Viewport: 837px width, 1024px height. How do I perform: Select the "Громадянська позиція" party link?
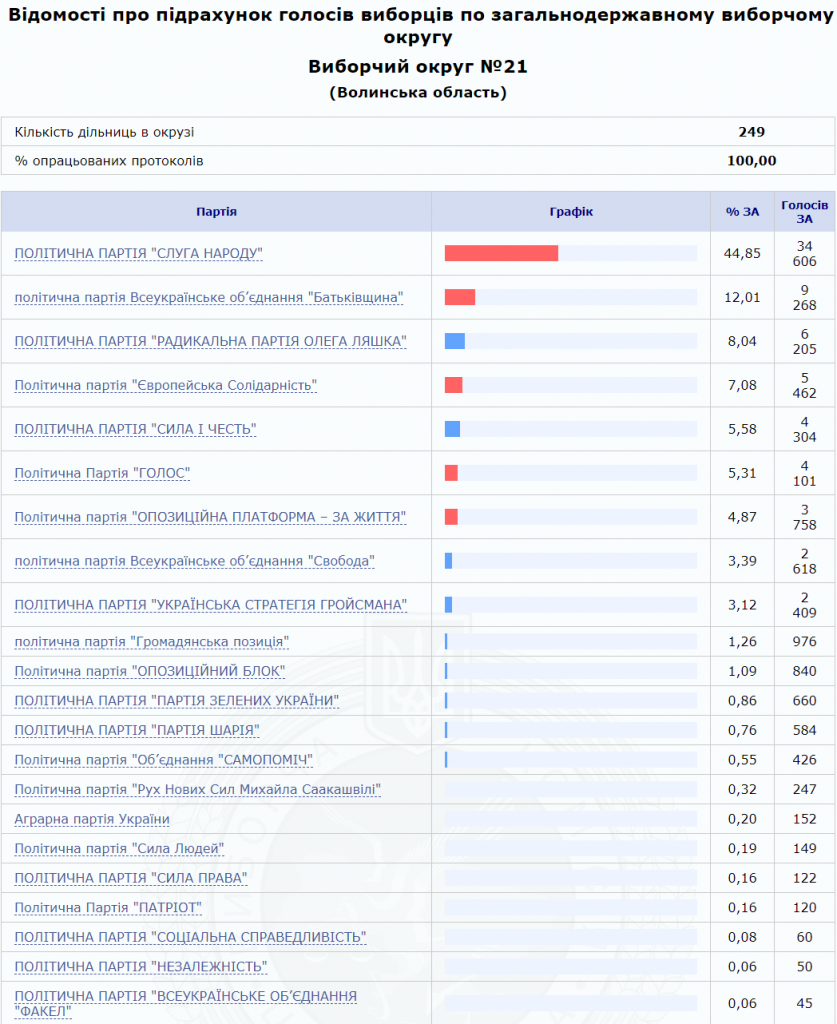[x=152, y=641]
